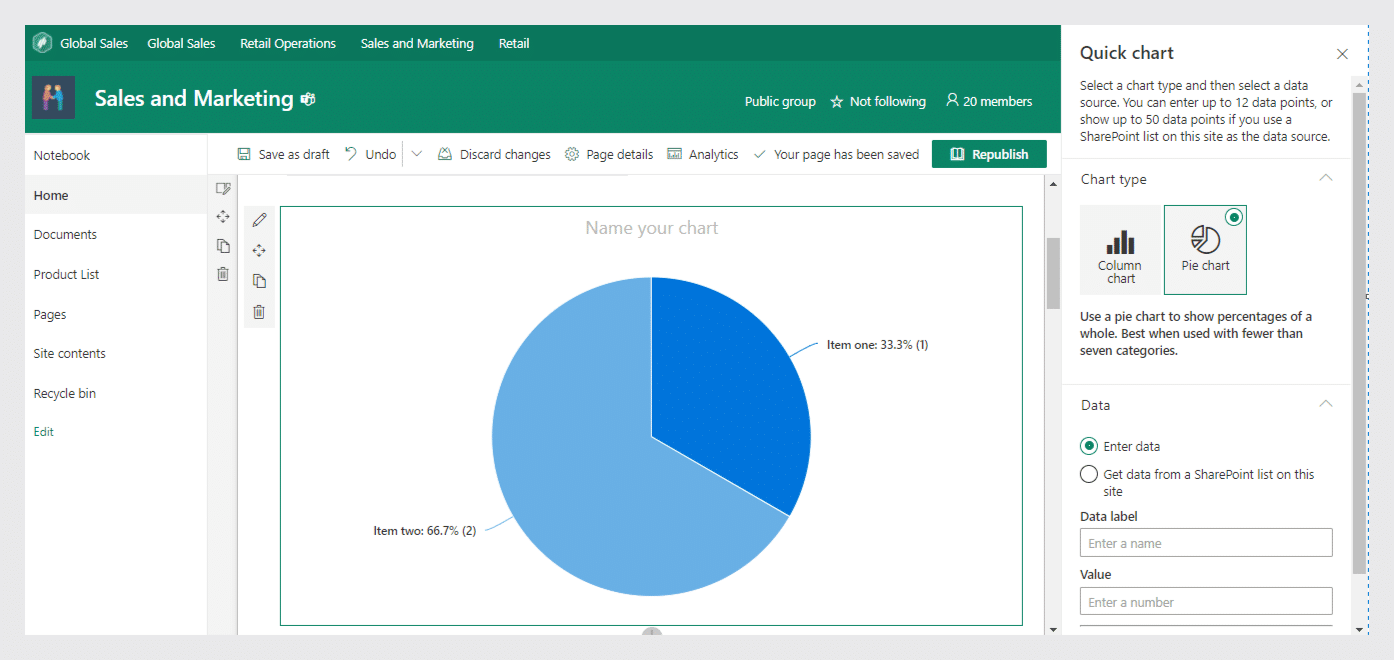The width and height of the screenshot is (1394, 660).
Task: Open Page details settings
Action: (609, 153)
